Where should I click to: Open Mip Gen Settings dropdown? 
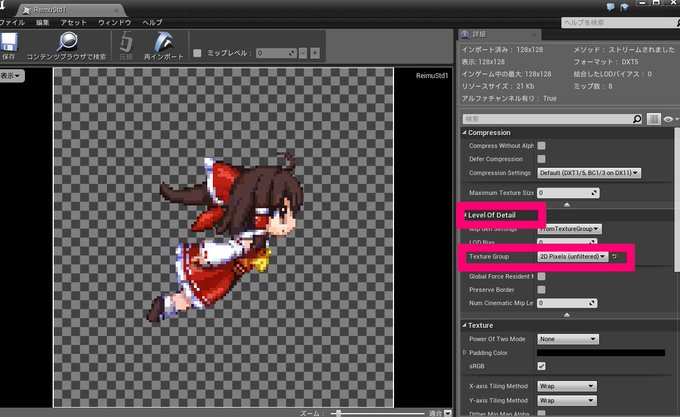pyautogui.click(x=569, y=228)
